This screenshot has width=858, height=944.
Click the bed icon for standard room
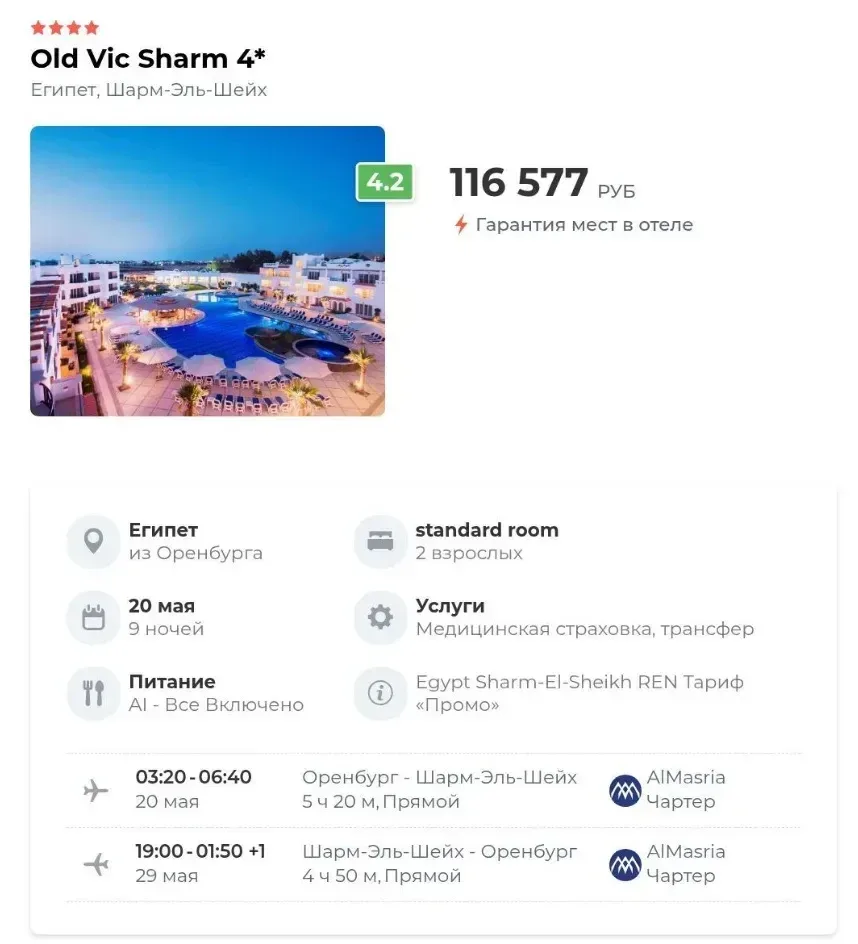coord(380,541)
